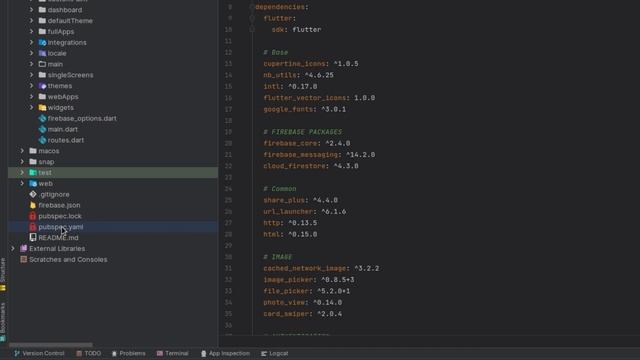
Task: Select Scratches and Consoles entry
Action: (68, 259)
